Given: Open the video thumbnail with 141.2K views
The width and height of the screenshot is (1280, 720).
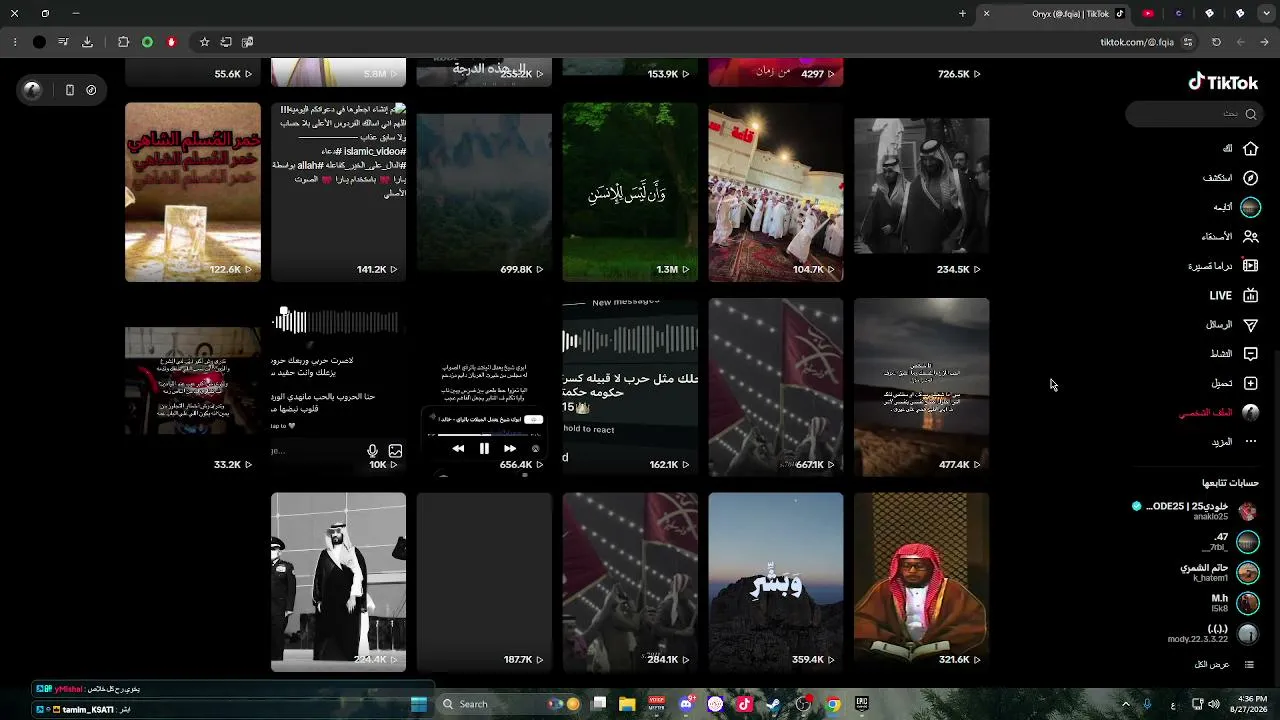Looking at the screenshot, I should pos(339,192).
